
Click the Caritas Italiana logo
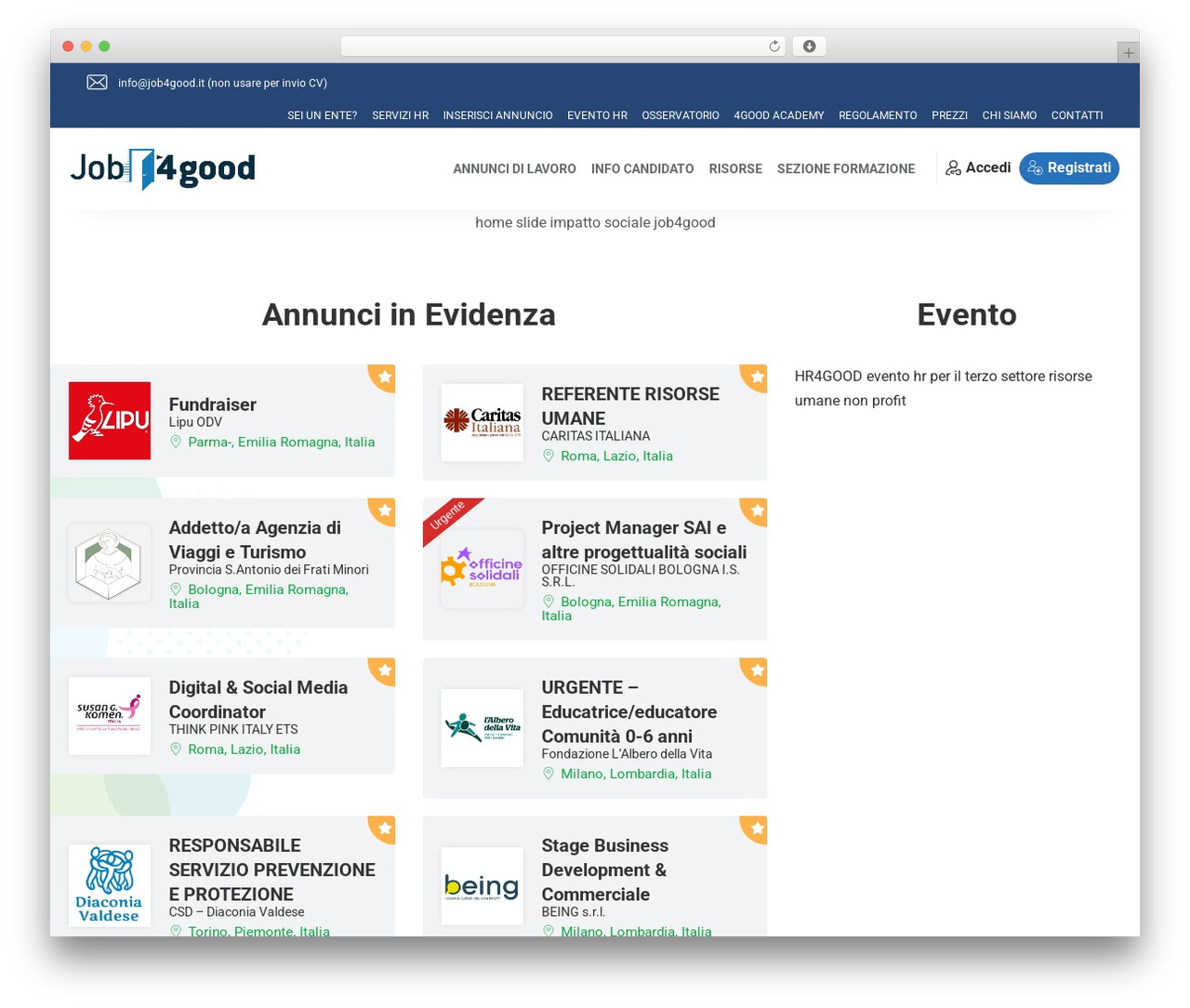coord(482,422)
